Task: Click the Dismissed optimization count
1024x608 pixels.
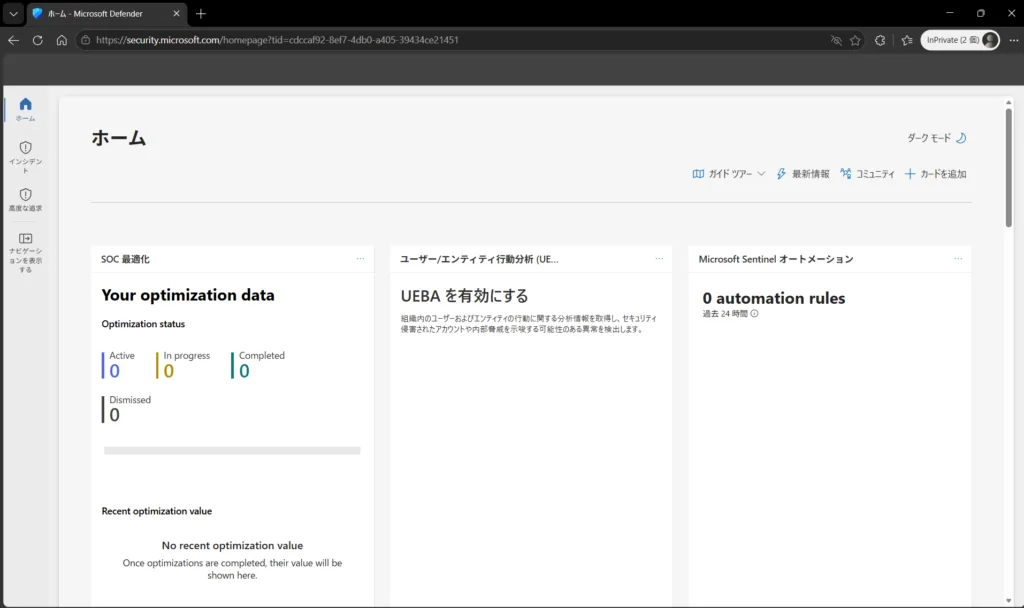Action: (114, 415)
